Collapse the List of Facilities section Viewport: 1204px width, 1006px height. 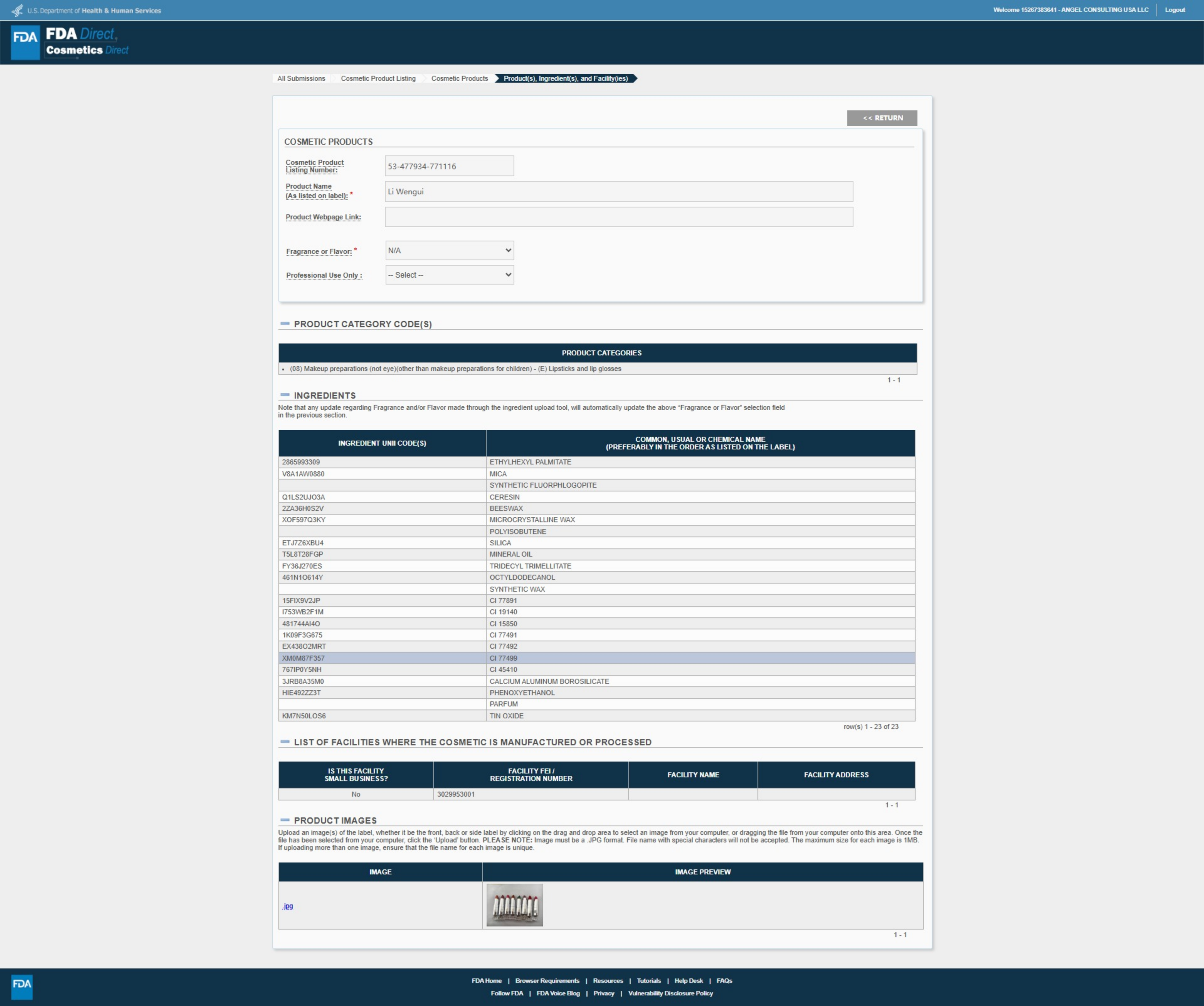click(x=285, y=742)
